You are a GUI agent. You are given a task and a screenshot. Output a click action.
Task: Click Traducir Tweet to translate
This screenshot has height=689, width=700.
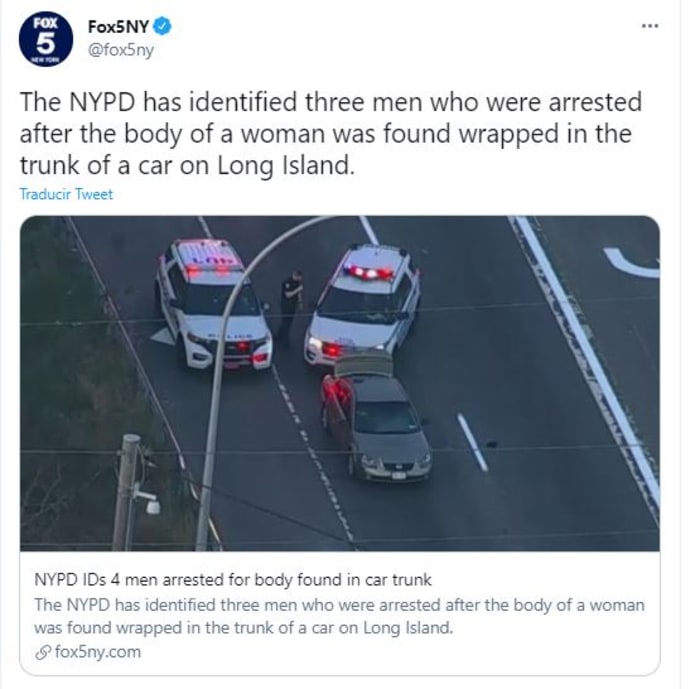(x=66, y=194)
